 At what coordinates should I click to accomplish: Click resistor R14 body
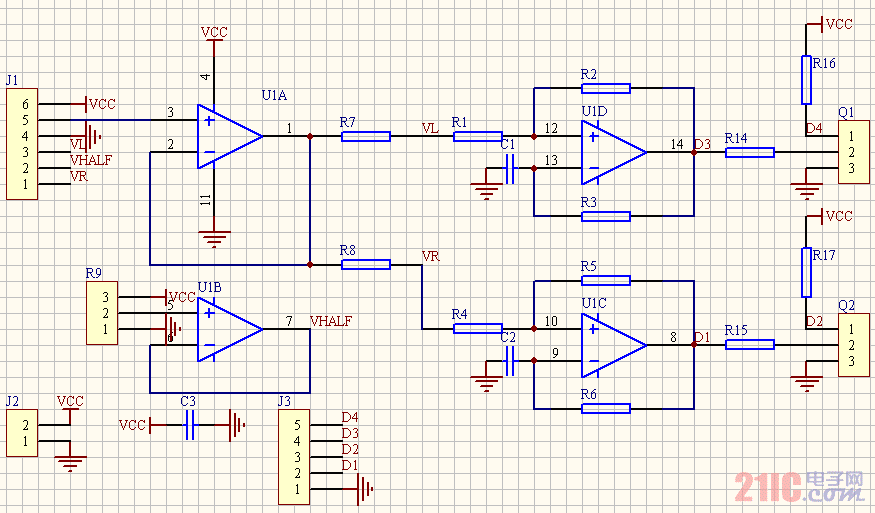pyautogui.click(x=750, y=152)
